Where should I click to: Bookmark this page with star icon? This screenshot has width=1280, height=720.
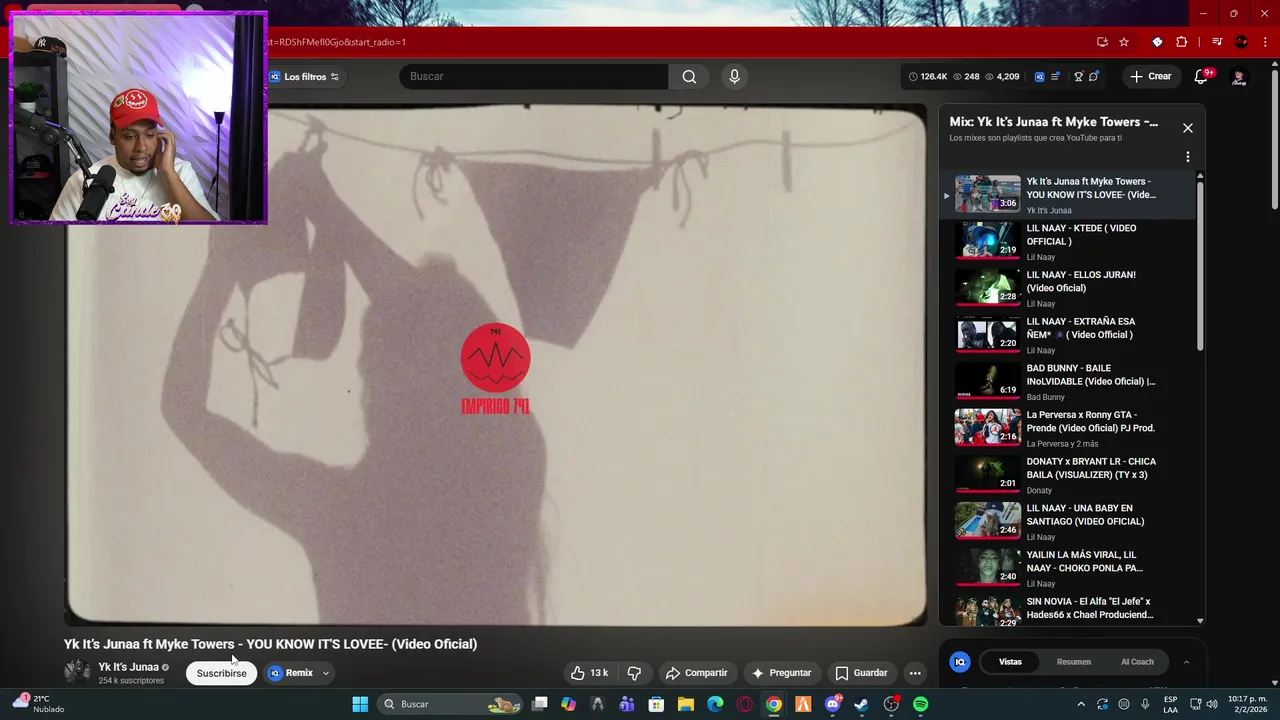pyautogui.click(x=1124, y=42)
